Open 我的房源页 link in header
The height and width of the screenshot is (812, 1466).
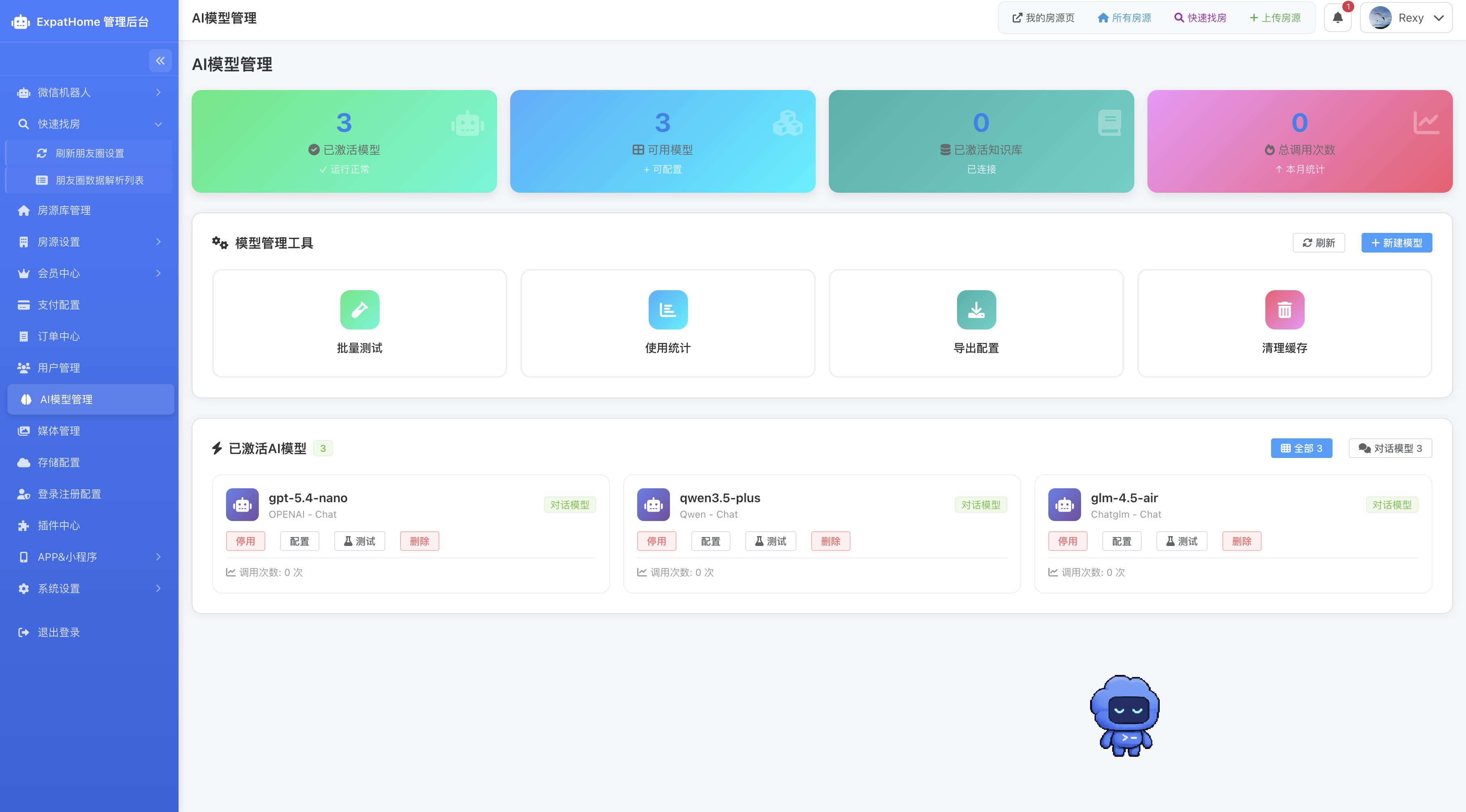tap(1043, 18)
